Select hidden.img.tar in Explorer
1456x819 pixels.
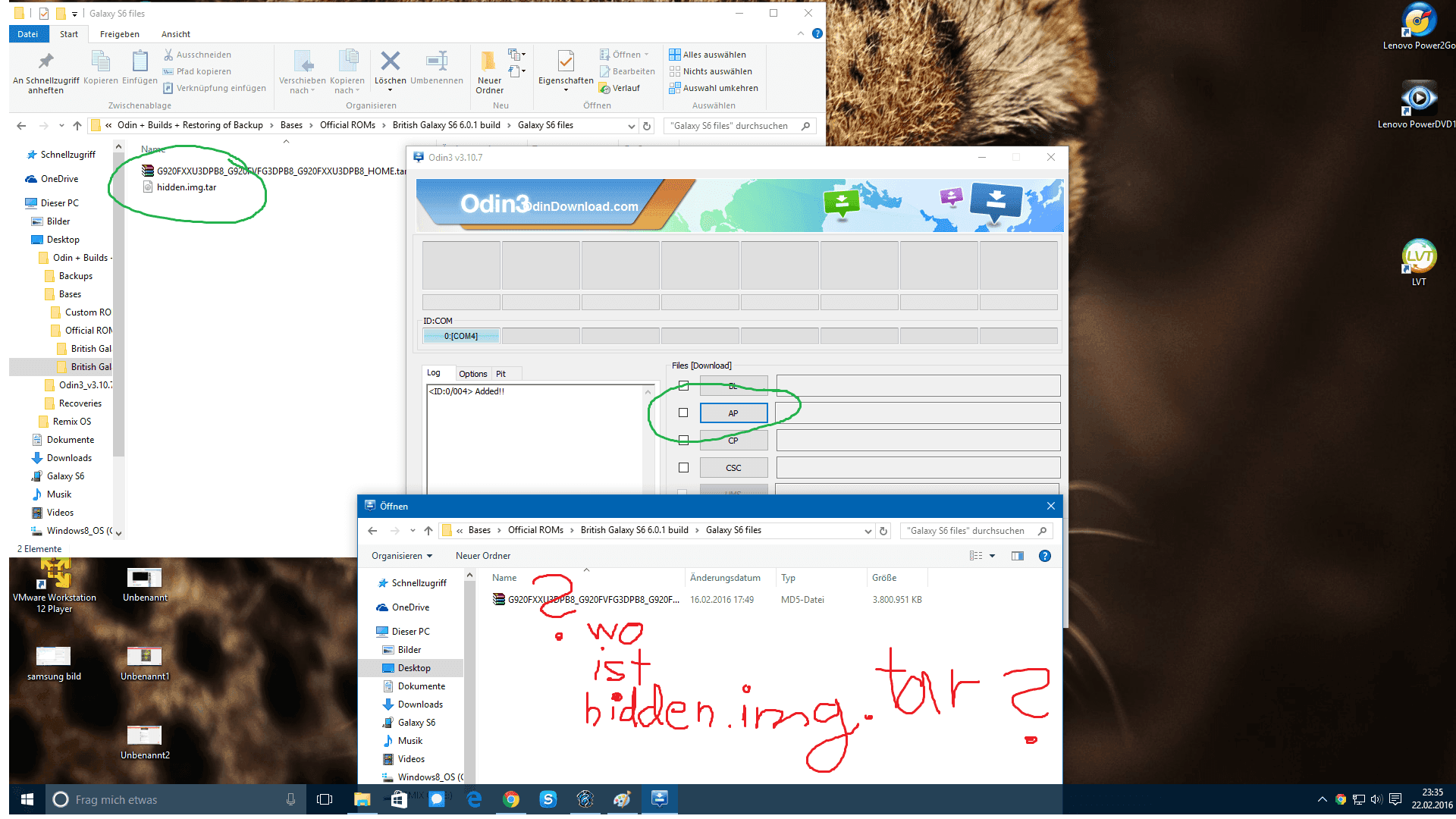point(187,187)
